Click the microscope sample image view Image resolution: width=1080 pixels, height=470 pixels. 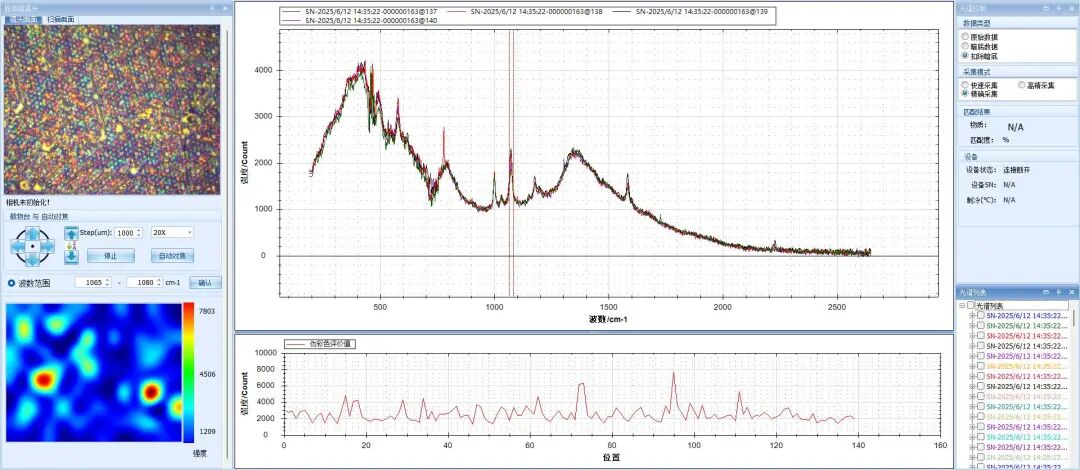(x=112, y=110)
